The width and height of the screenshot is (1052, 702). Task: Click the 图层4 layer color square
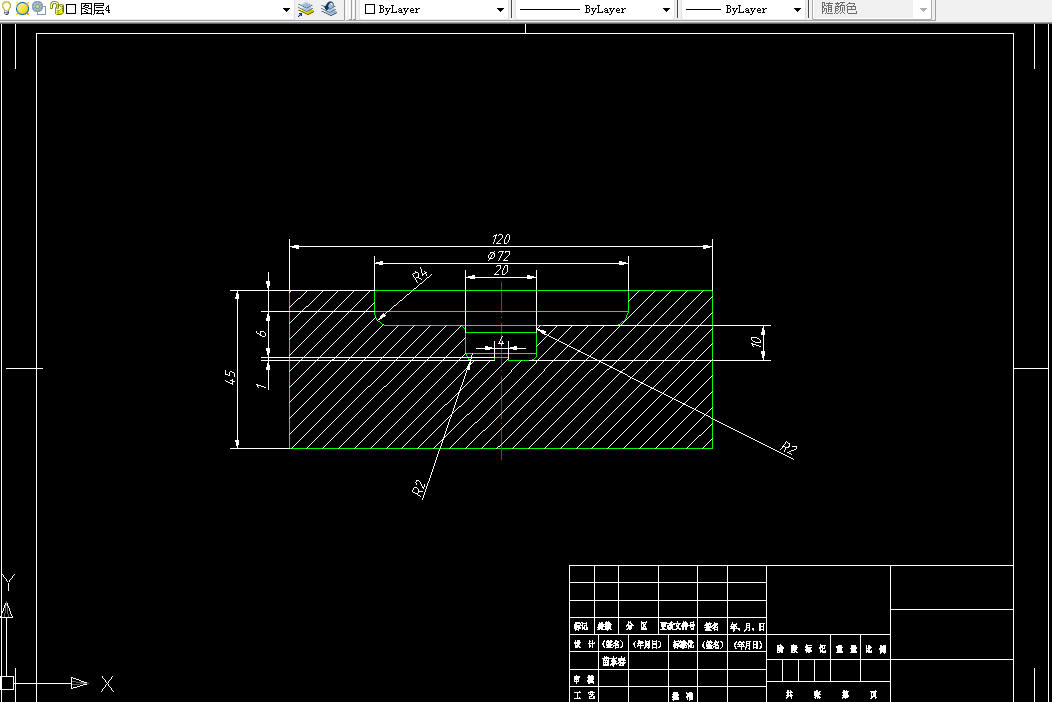point(71,9)
